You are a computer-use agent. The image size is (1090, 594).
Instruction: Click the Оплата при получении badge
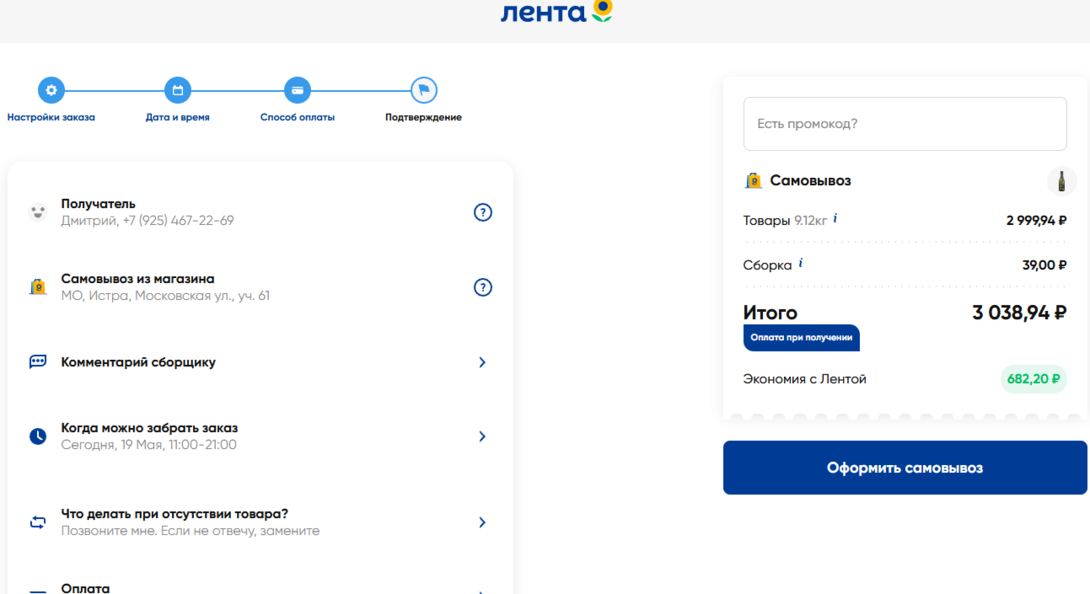[x=801, y=338]
